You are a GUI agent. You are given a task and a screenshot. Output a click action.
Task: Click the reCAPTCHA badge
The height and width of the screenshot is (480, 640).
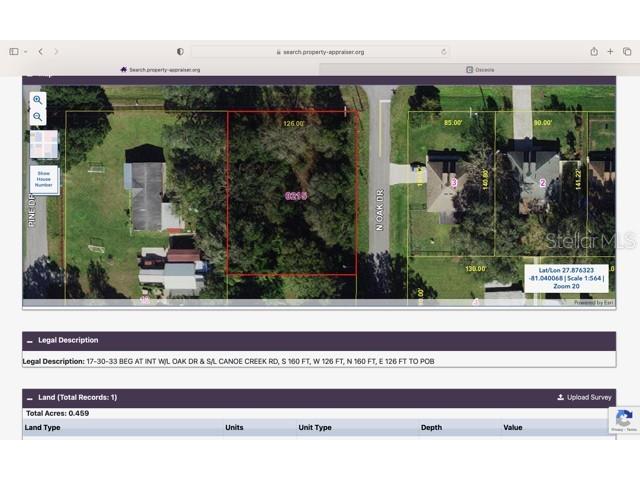(624, 420)
